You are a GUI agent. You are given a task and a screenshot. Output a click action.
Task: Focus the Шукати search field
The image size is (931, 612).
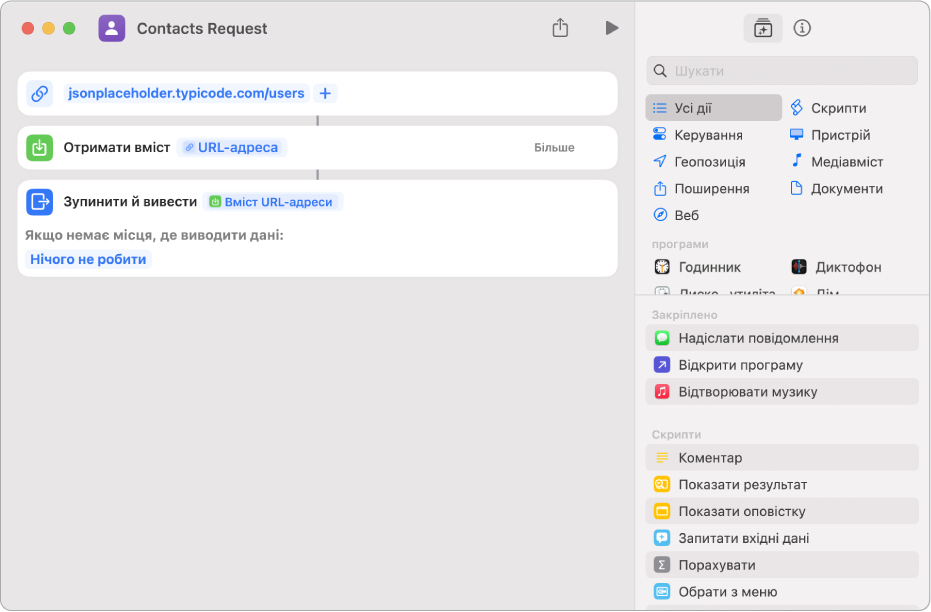point(782,71)
